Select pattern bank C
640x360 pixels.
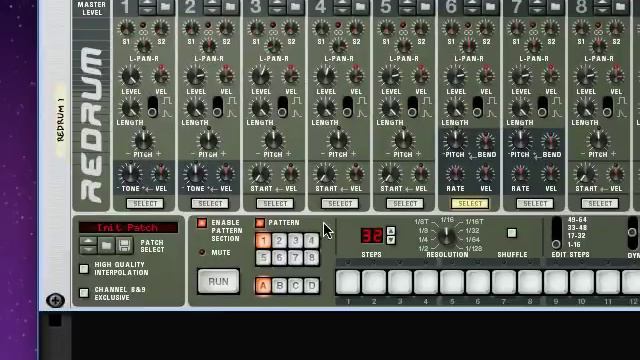(x=296, y=286)
